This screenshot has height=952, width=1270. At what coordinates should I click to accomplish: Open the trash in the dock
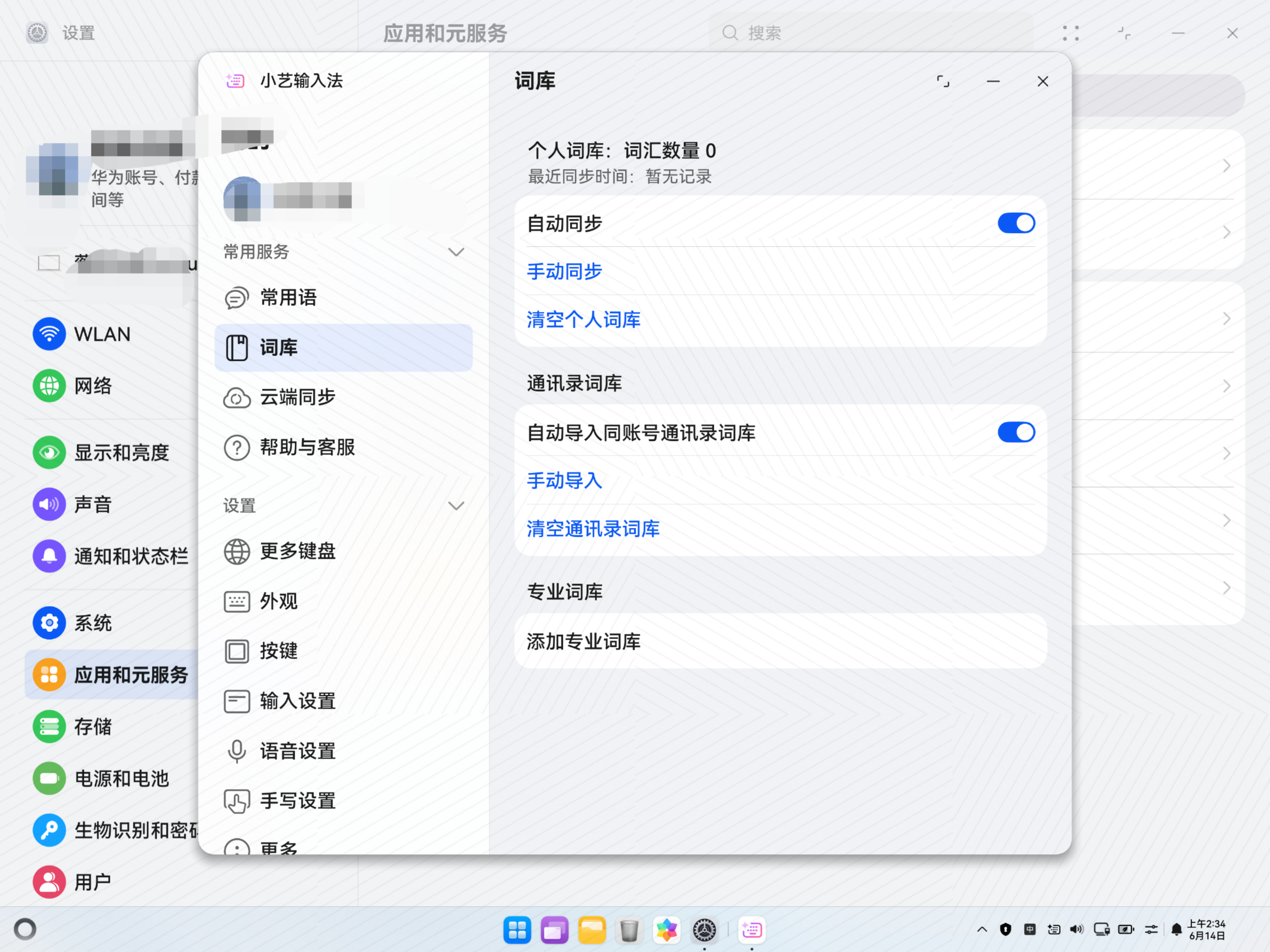click(x=629, y=930)
